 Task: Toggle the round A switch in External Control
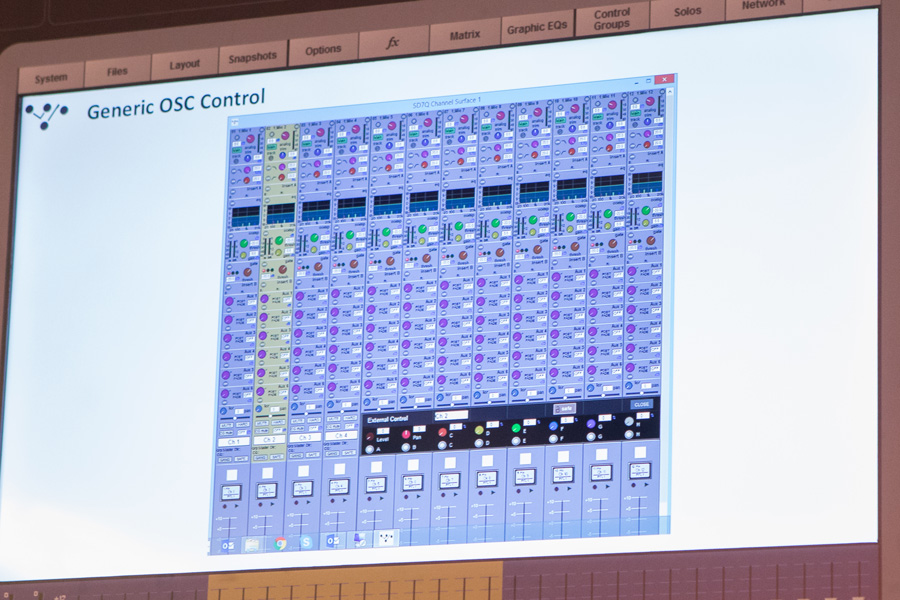[370, 450]
